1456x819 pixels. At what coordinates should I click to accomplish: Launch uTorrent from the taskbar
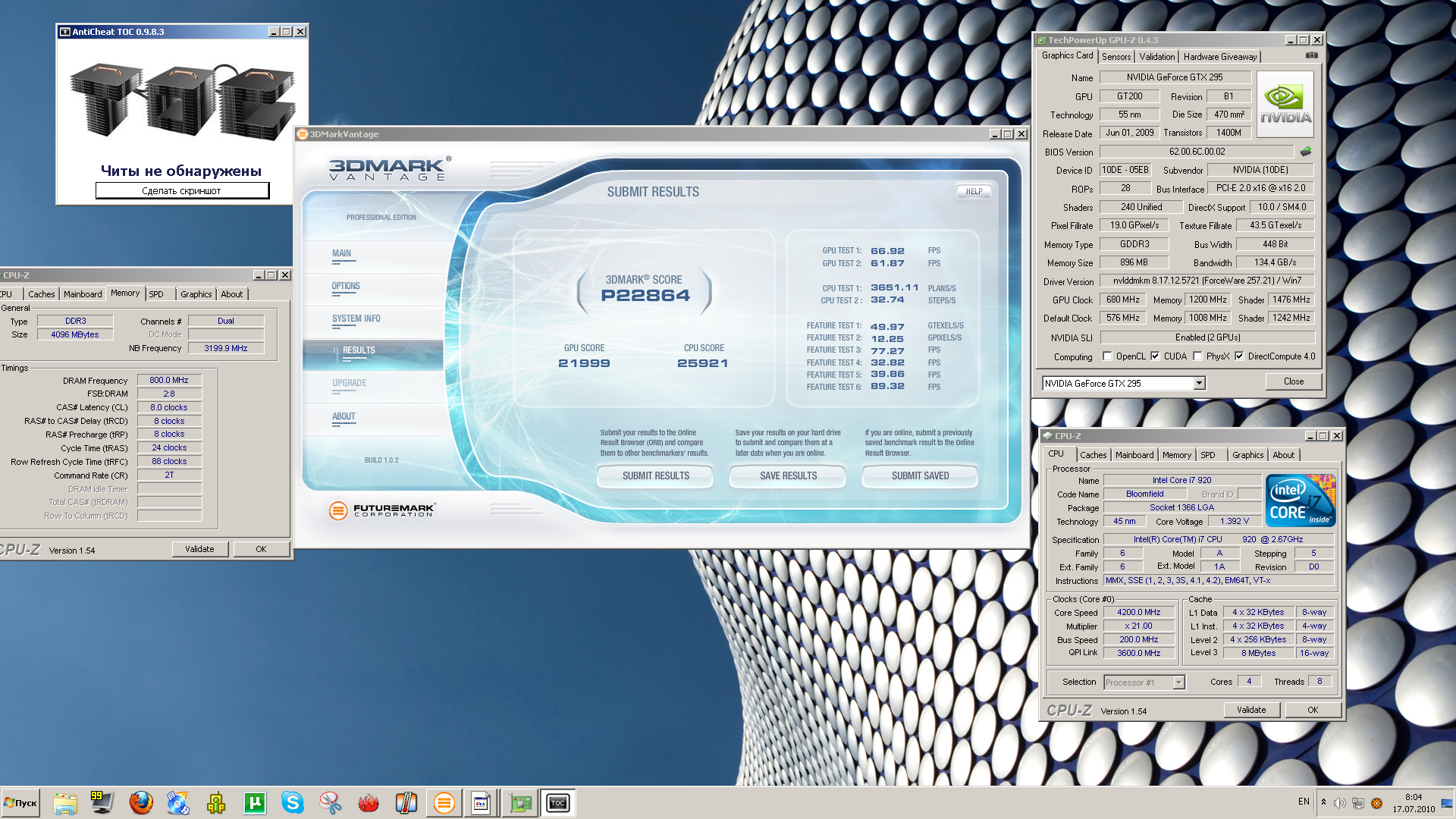pos(255,803)
